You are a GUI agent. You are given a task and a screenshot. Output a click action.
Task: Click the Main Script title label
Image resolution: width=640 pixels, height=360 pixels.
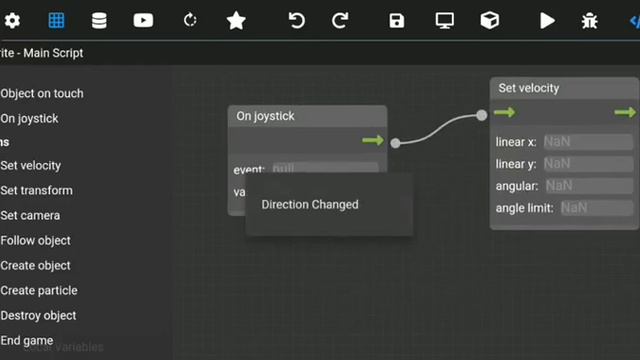[x=53, y=53]
